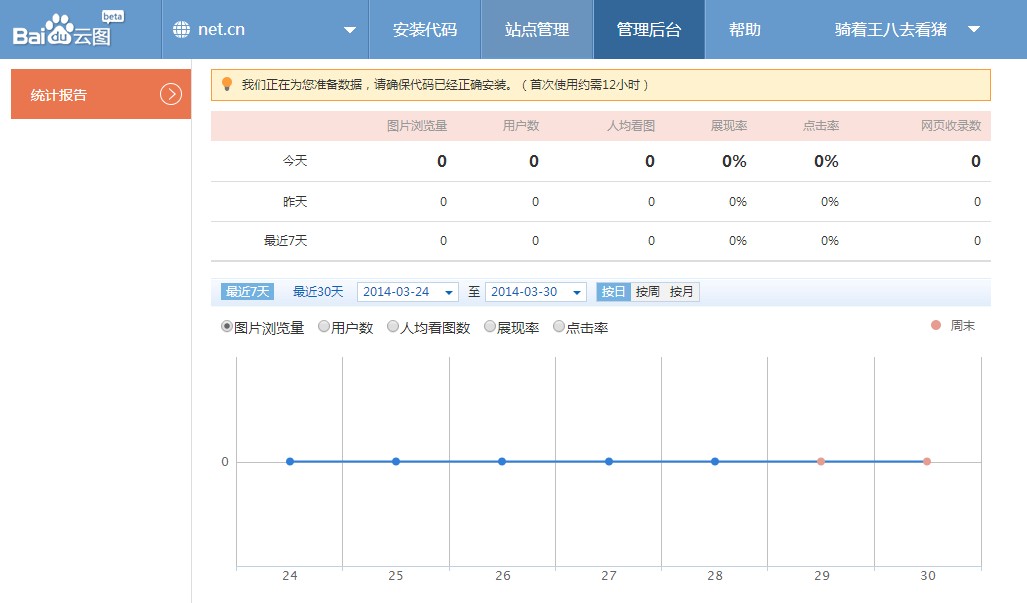Select the 用户数 radio button
Viewport: 1027px width, 603px height.
point(324,327)
